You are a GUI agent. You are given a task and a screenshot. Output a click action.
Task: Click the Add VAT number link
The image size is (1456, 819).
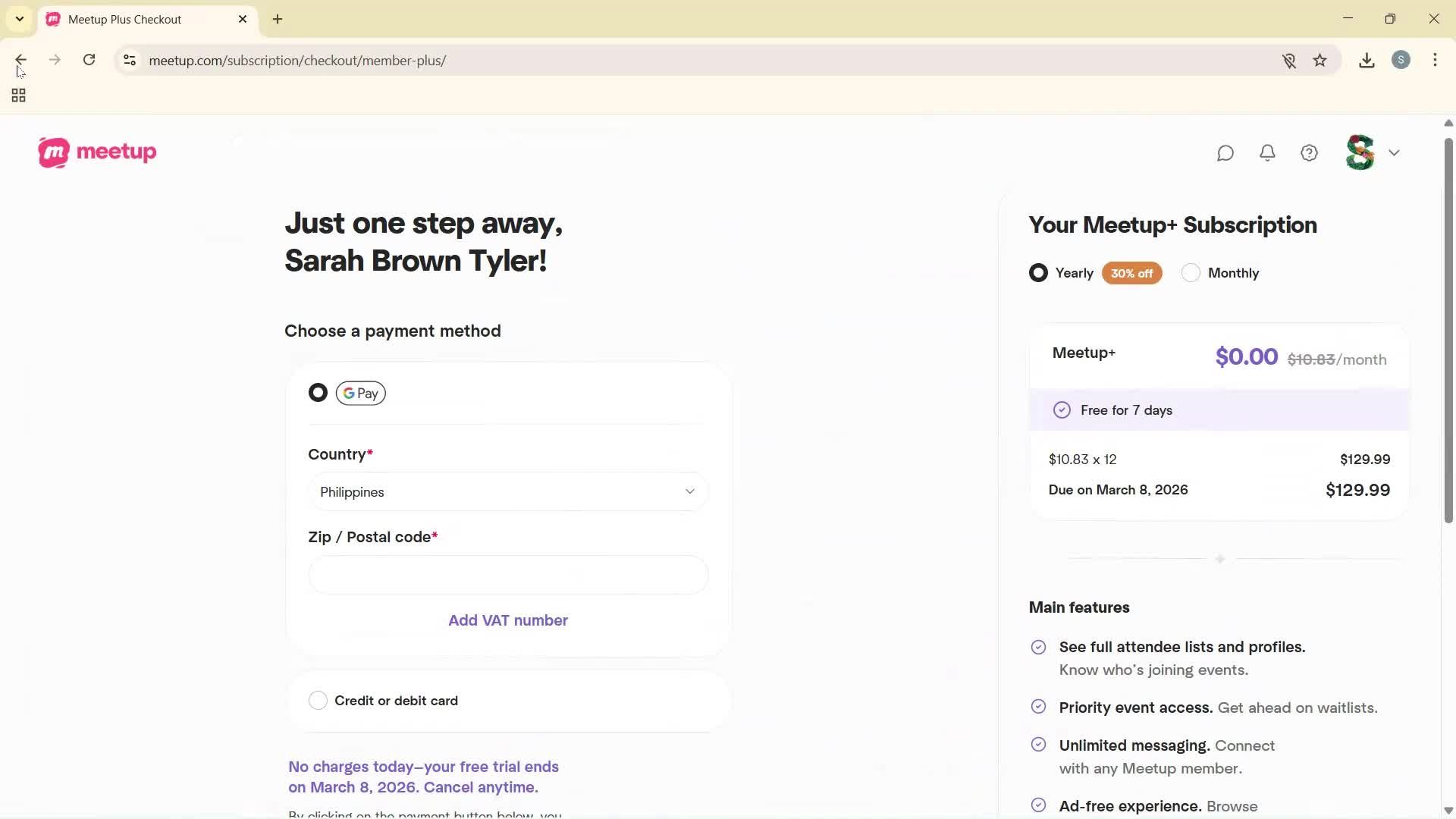[x=508, y=620]
